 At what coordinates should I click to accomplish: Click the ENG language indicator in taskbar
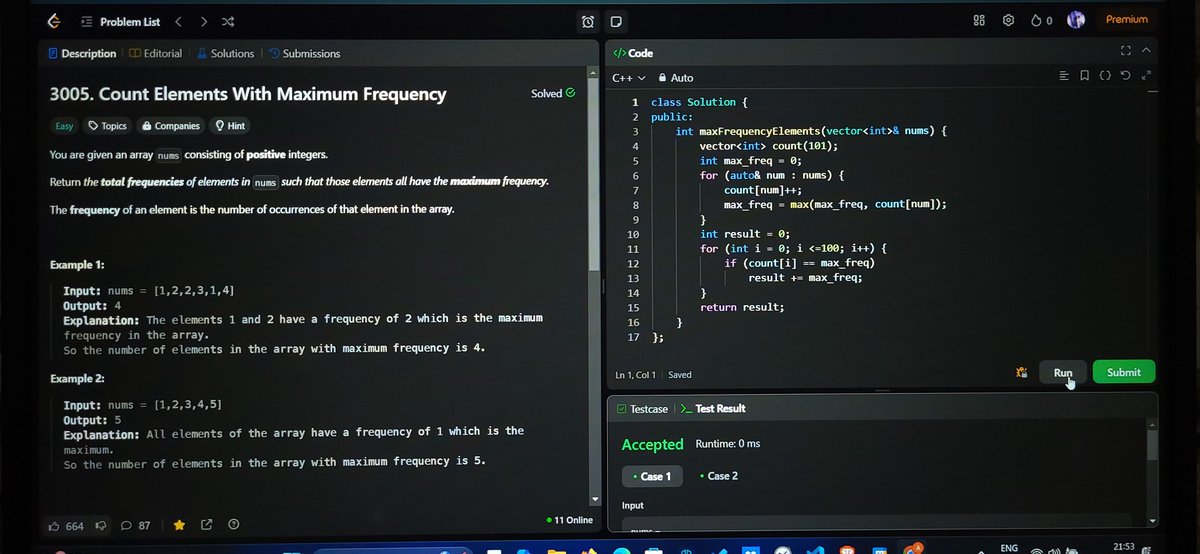click(1009, 548)
